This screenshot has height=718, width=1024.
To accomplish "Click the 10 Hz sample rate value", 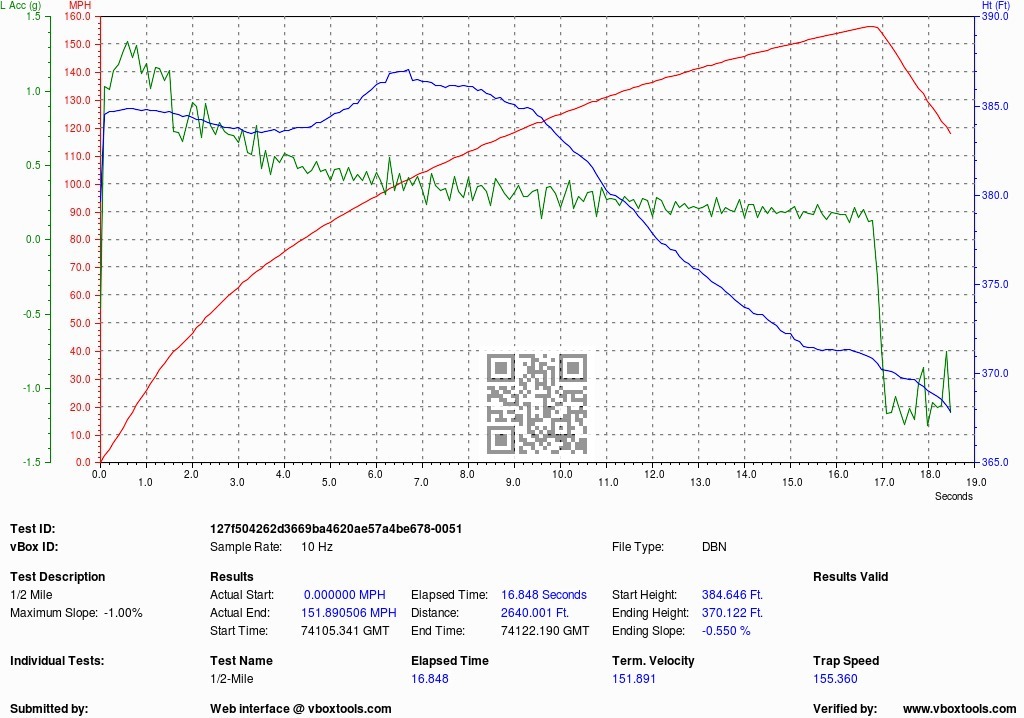I will pos(316,547).
